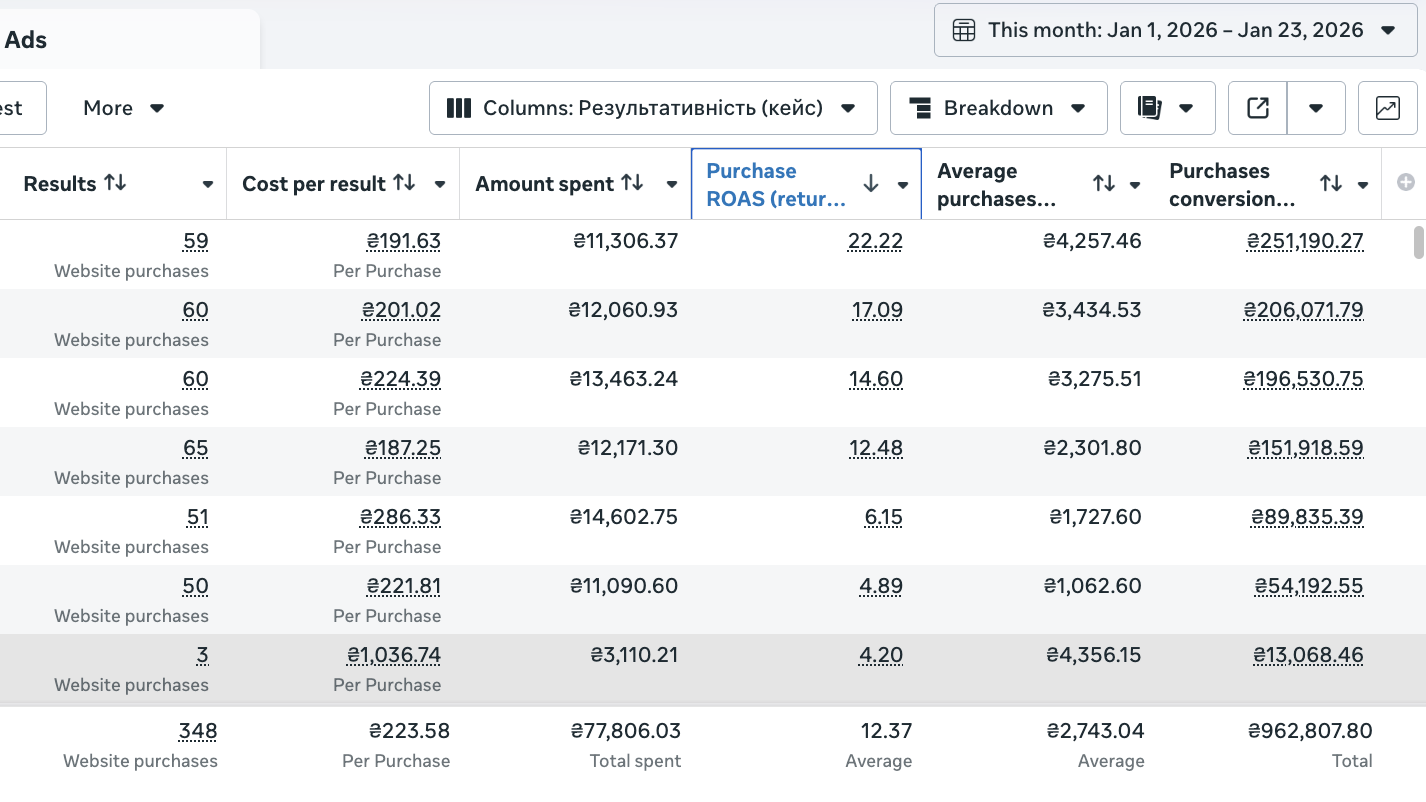This screenshot has width=1426, height=802.
Task: Open the charts view icon button
Action: (x=1387, y=108)
